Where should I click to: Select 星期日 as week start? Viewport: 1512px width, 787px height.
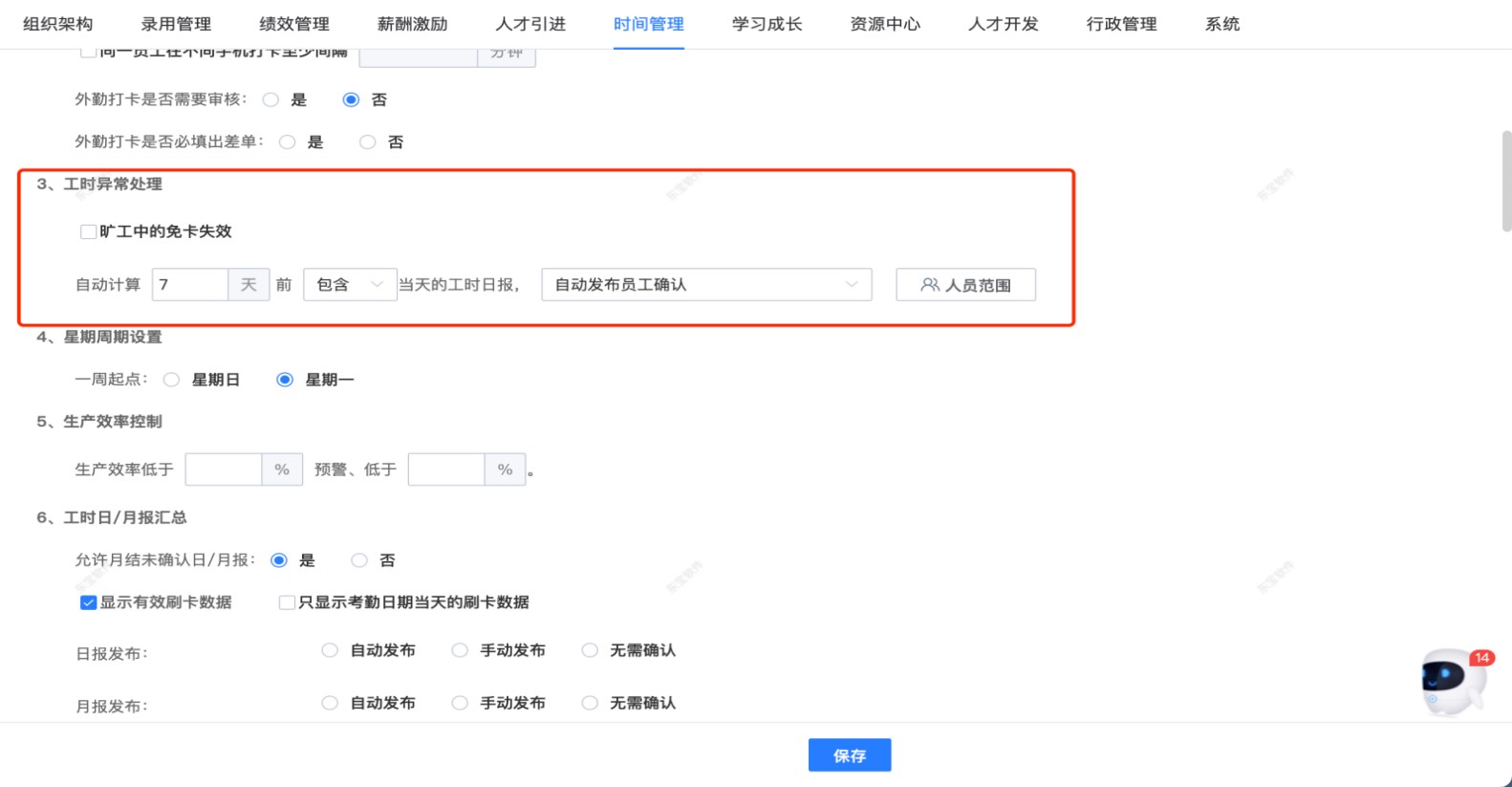[172, 380]
